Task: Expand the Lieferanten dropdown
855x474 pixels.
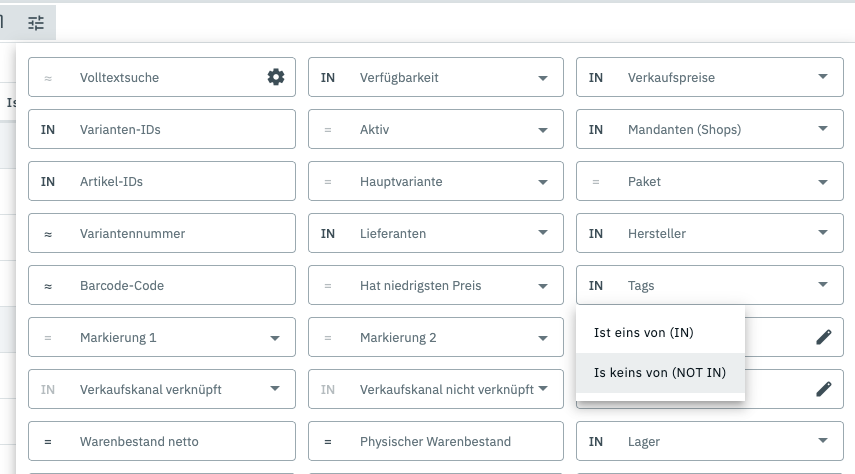Action: click(543, 233)
